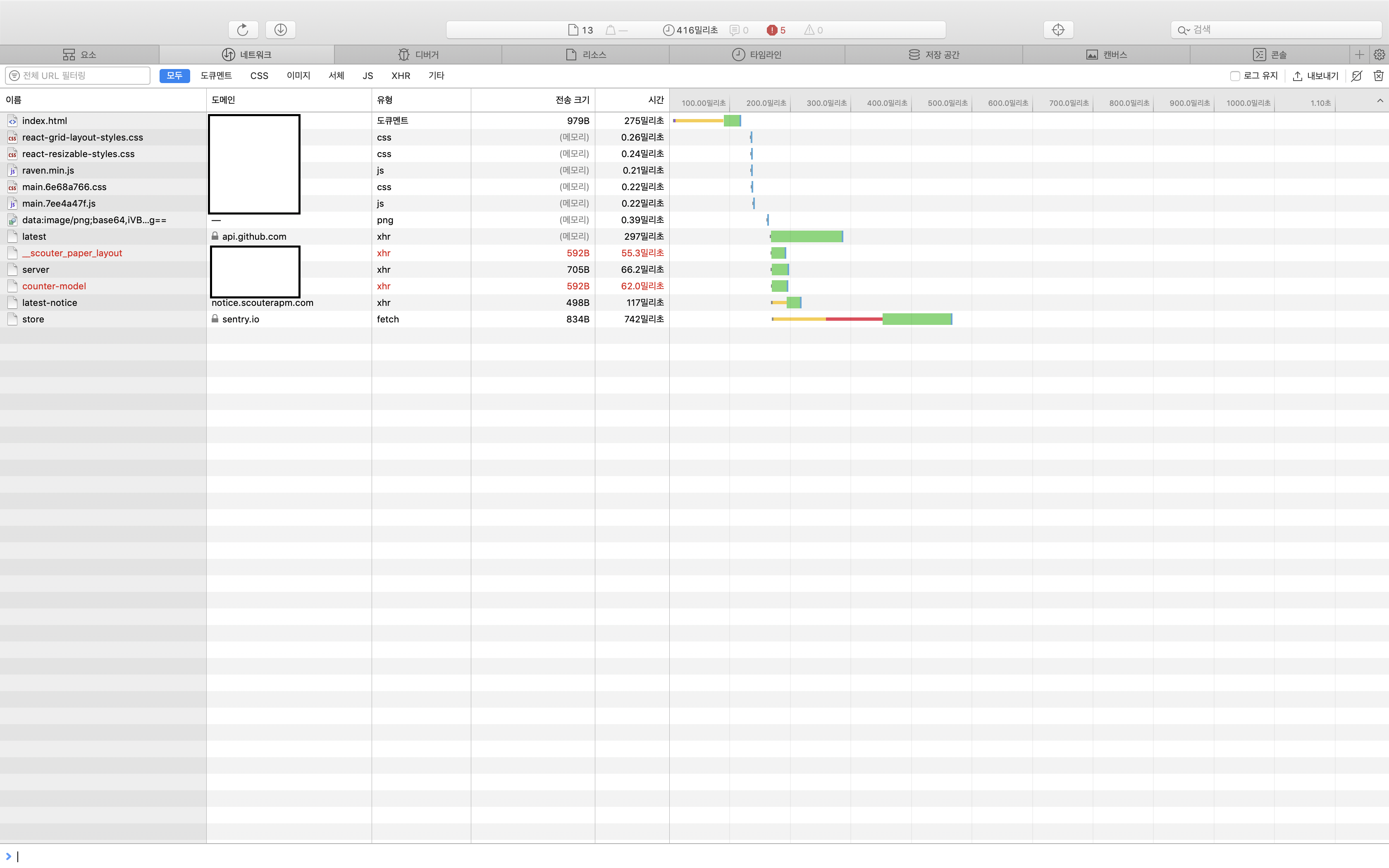Collapse the waterfall chevron at header right
This screenshot has width=1389, height=868.
[1380, 101]
